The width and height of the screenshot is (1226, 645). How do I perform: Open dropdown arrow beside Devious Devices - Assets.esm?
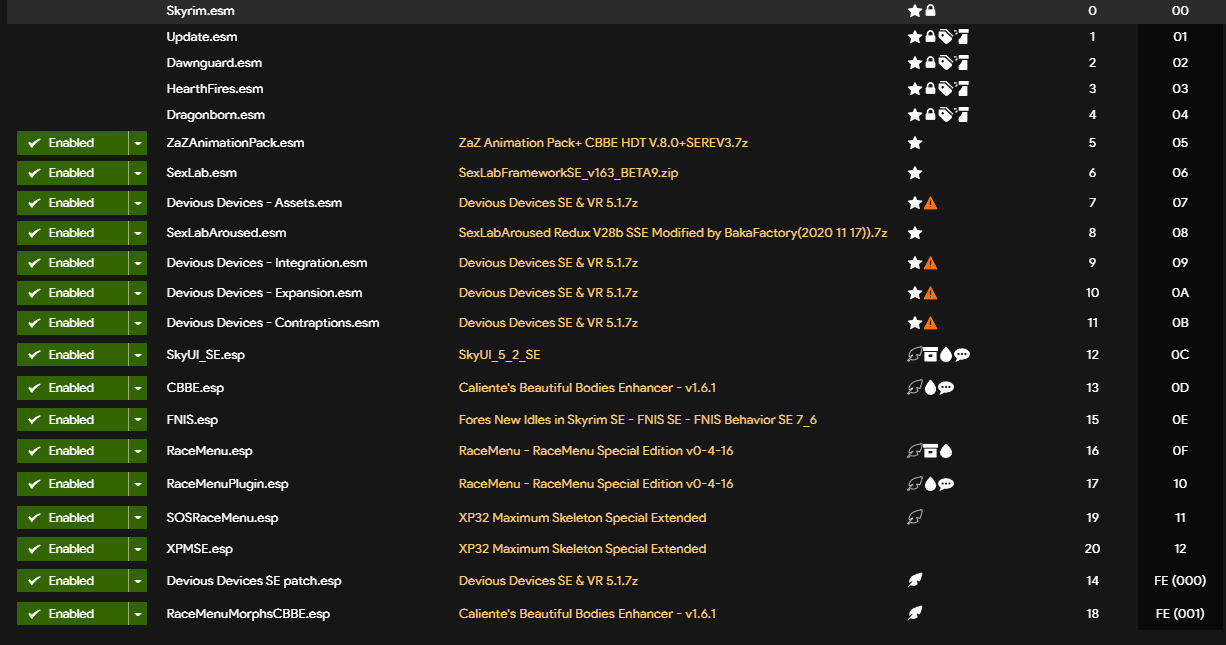138,203
